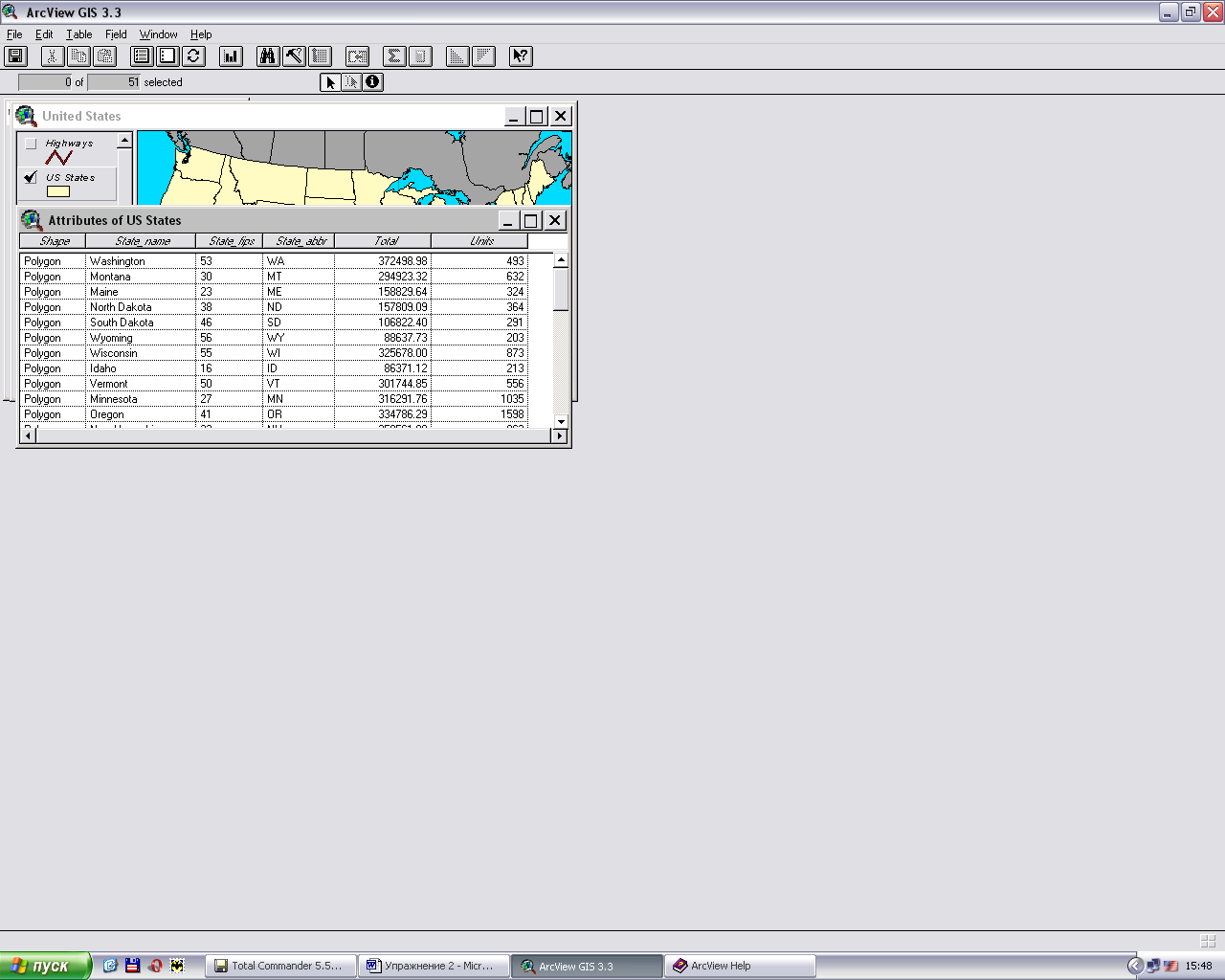Click the table's vertical scrollbar thumb
Image resolution: width=1225 pixels, height=980 pixels.
561,289
